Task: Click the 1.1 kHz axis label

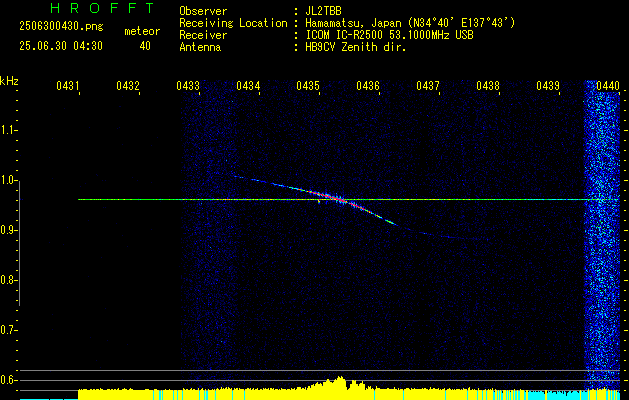Action: coord(8,130)
